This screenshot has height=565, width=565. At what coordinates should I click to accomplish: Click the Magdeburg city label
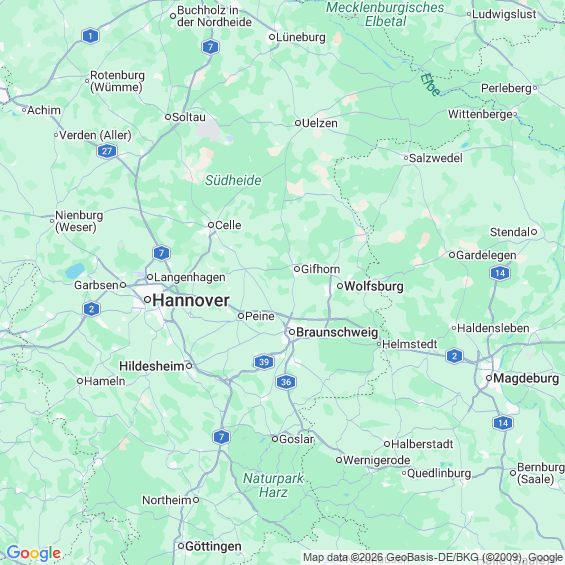(526, 378)
